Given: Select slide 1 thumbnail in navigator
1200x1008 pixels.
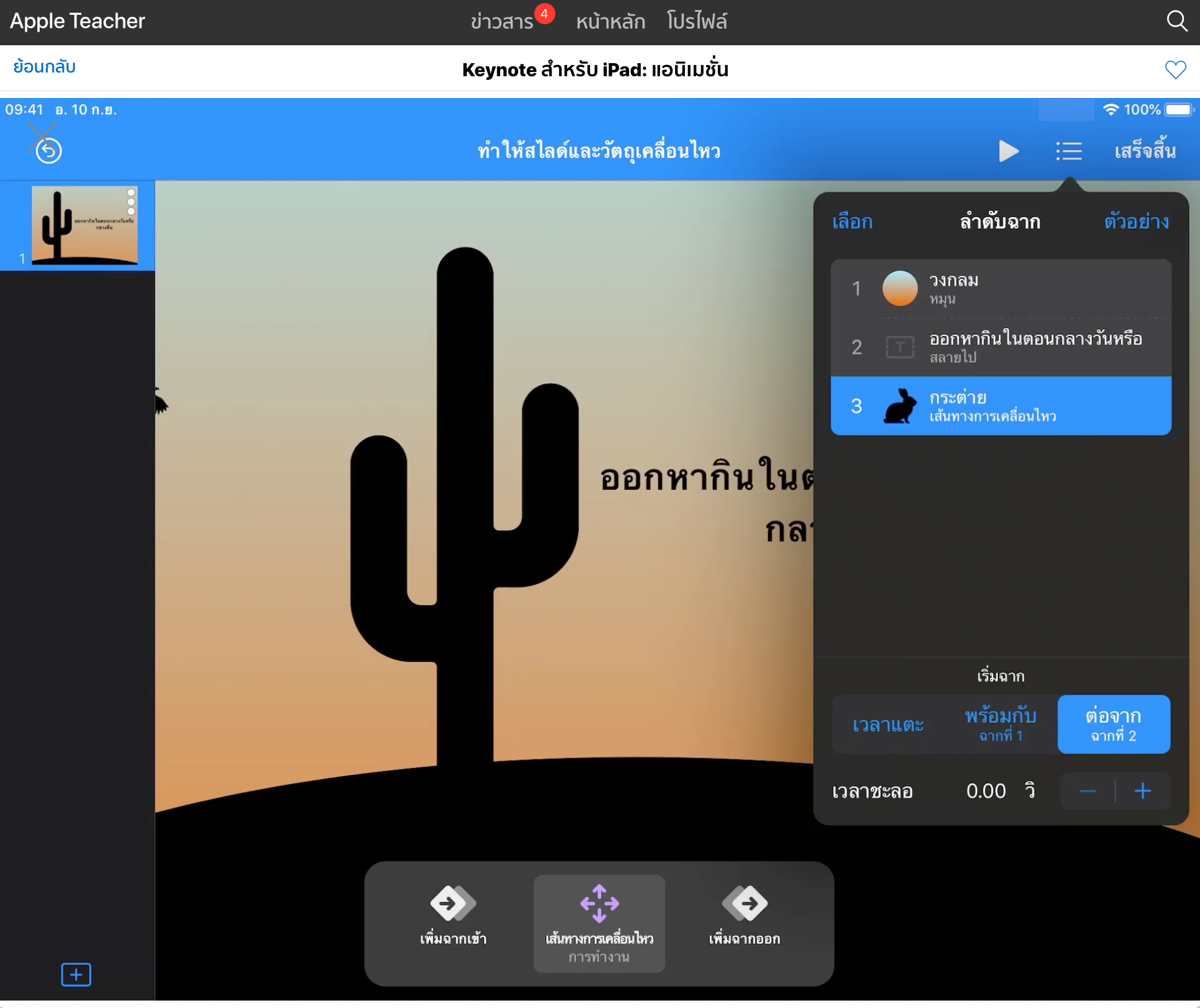Looking at the screenshot, I should click(84, 226).
